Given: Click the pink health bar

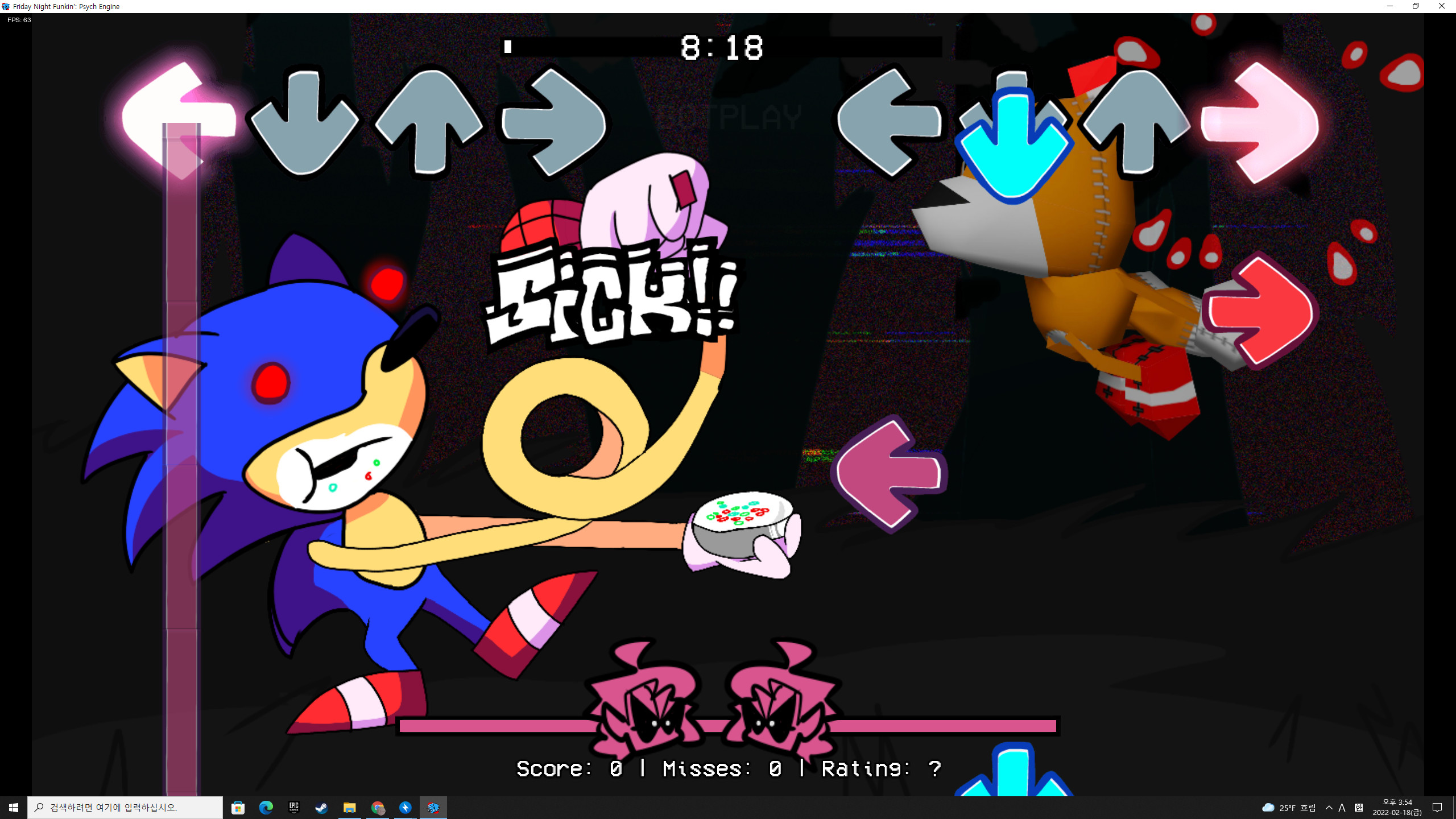Looking at the screenshot, I should pyautogui.click(x=728, y=726).
